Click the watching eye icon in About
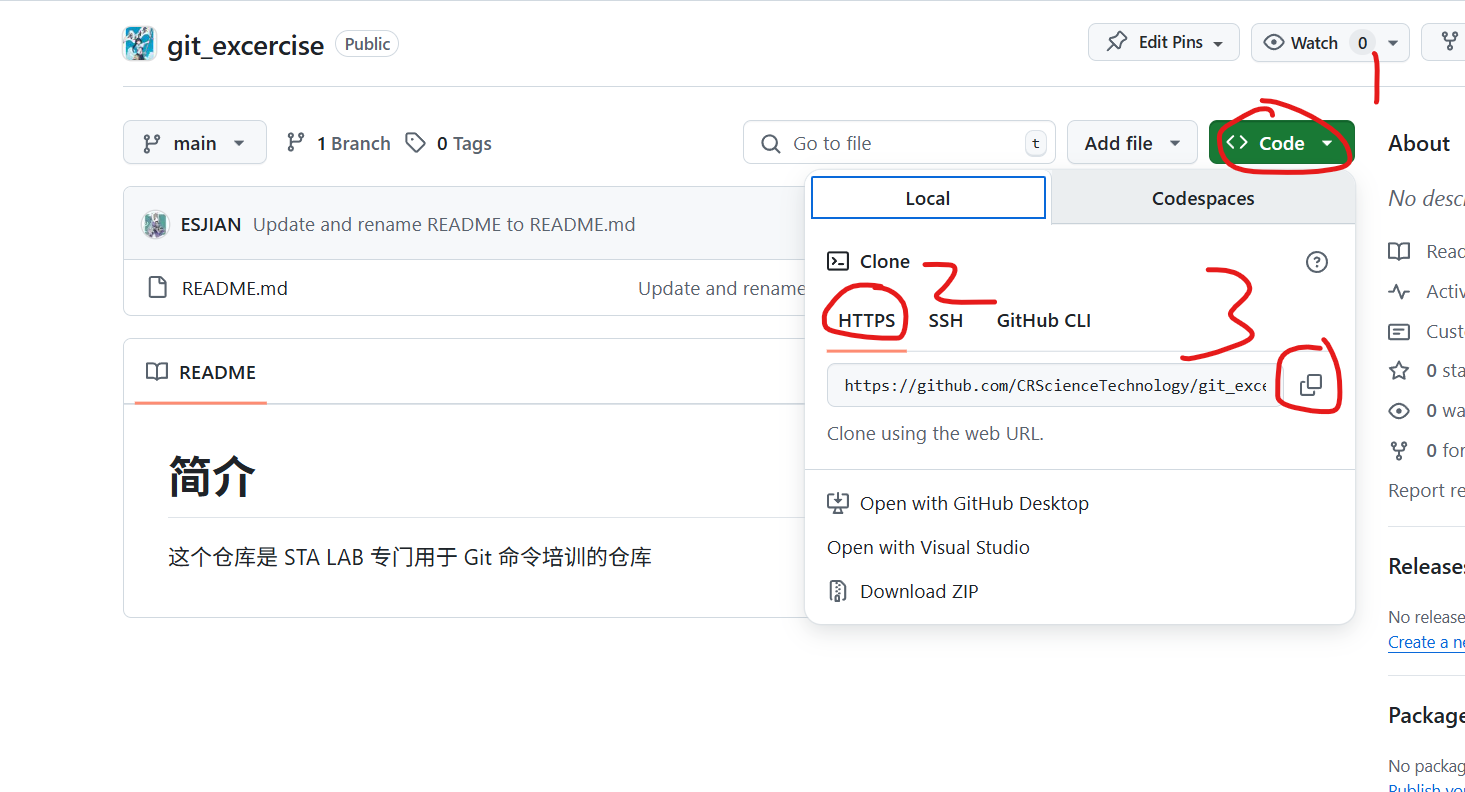Screen dimensions: 1465x792 tap(1399, 411)
